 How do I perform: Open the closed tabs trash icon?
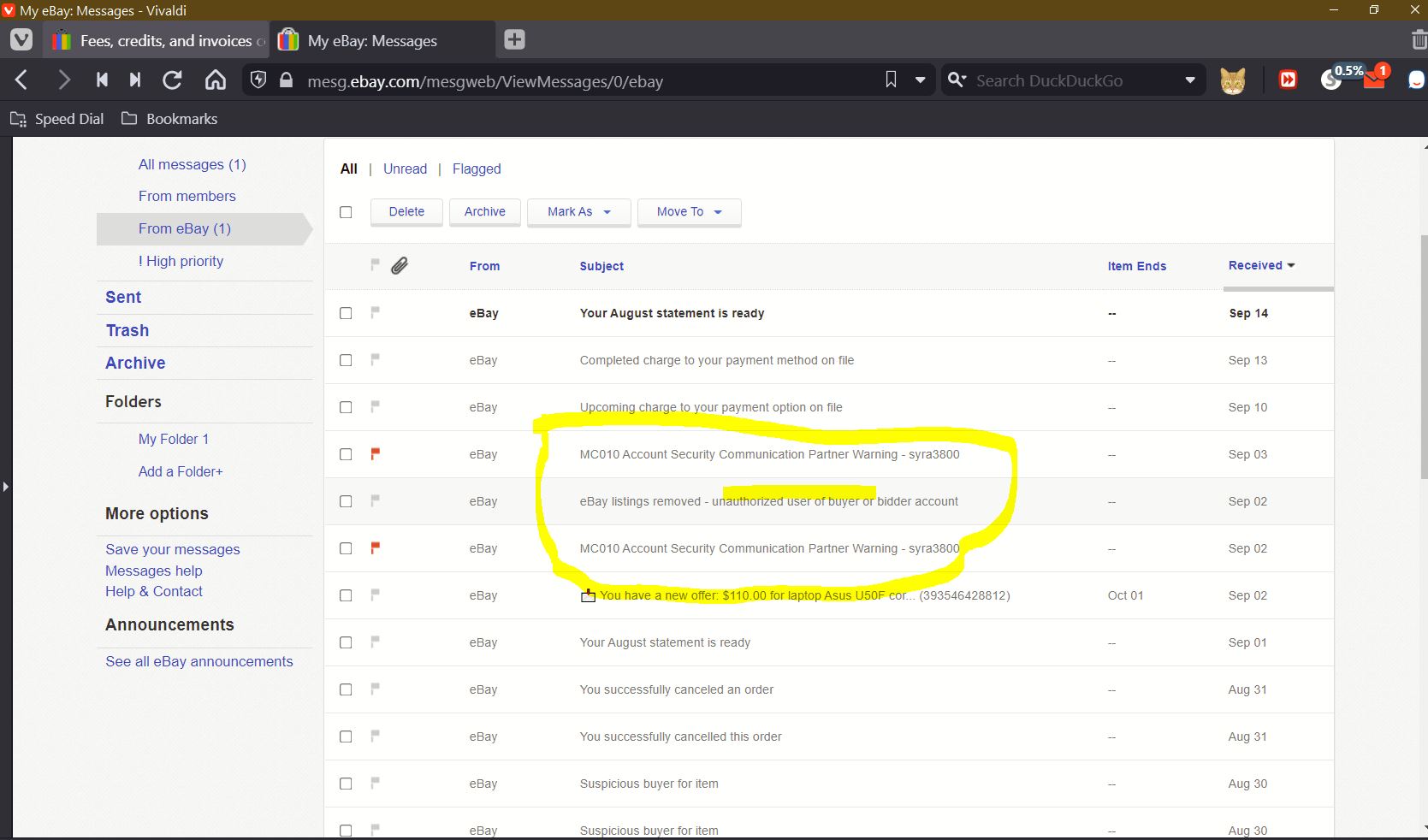[1419, 39]
